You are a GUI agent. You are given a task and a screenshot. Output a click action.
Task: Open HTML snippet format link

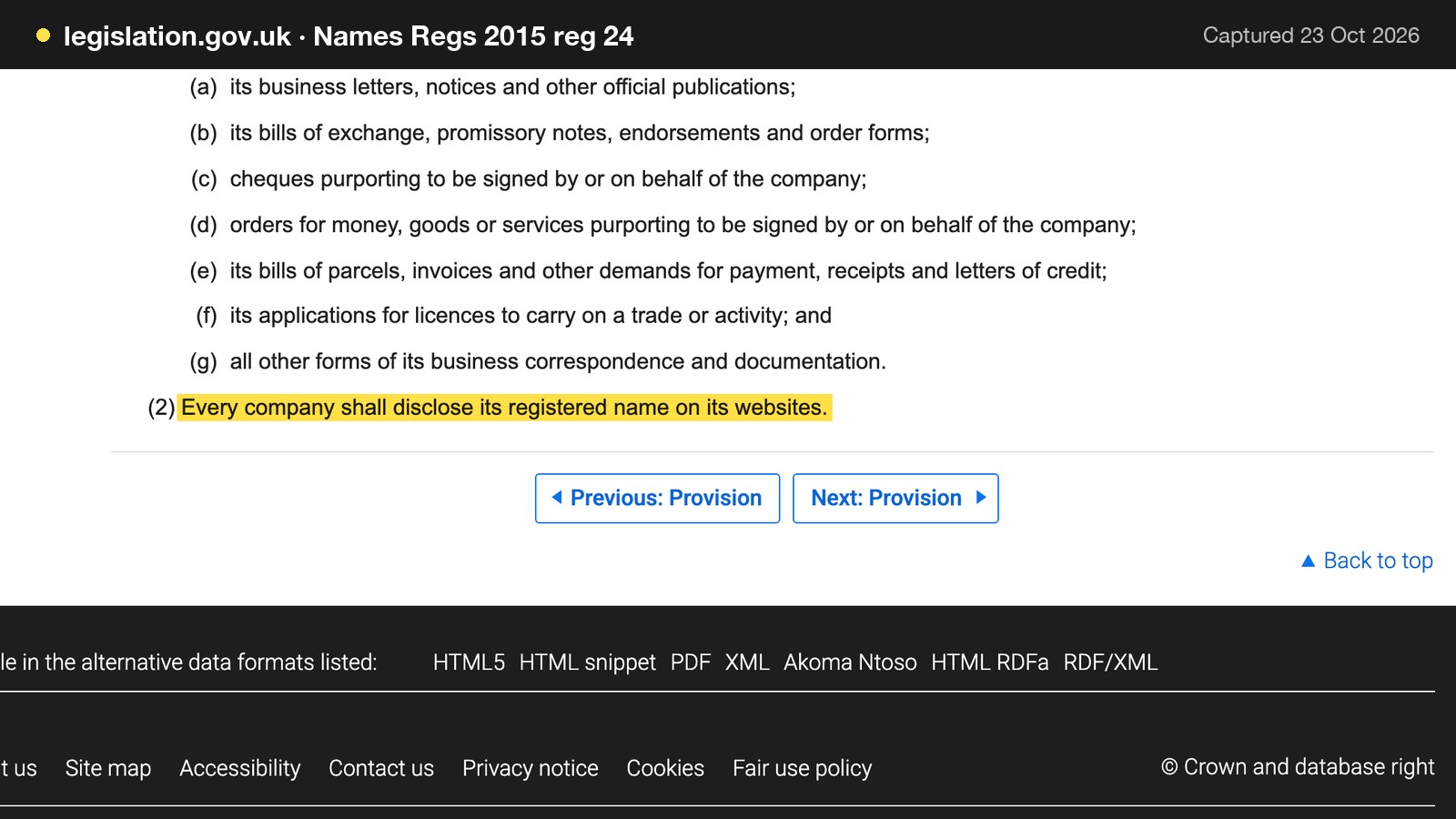587,662
